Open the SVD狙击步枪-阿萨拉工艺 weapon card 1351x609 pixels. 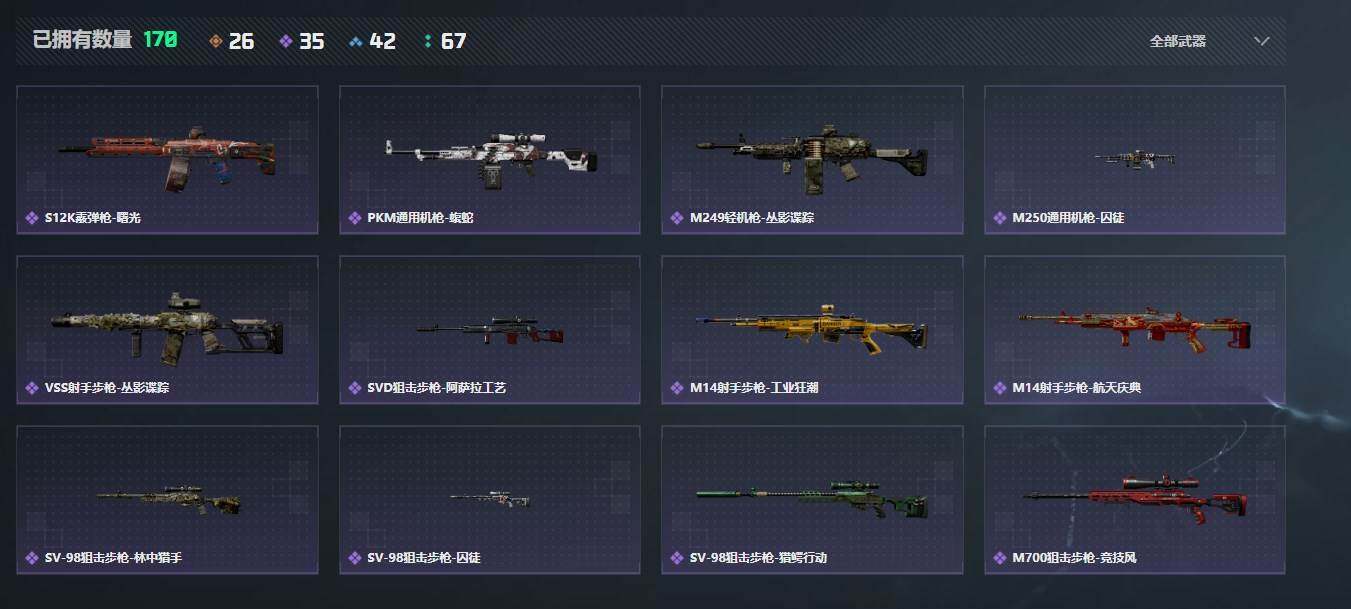(x=490, y=330)
